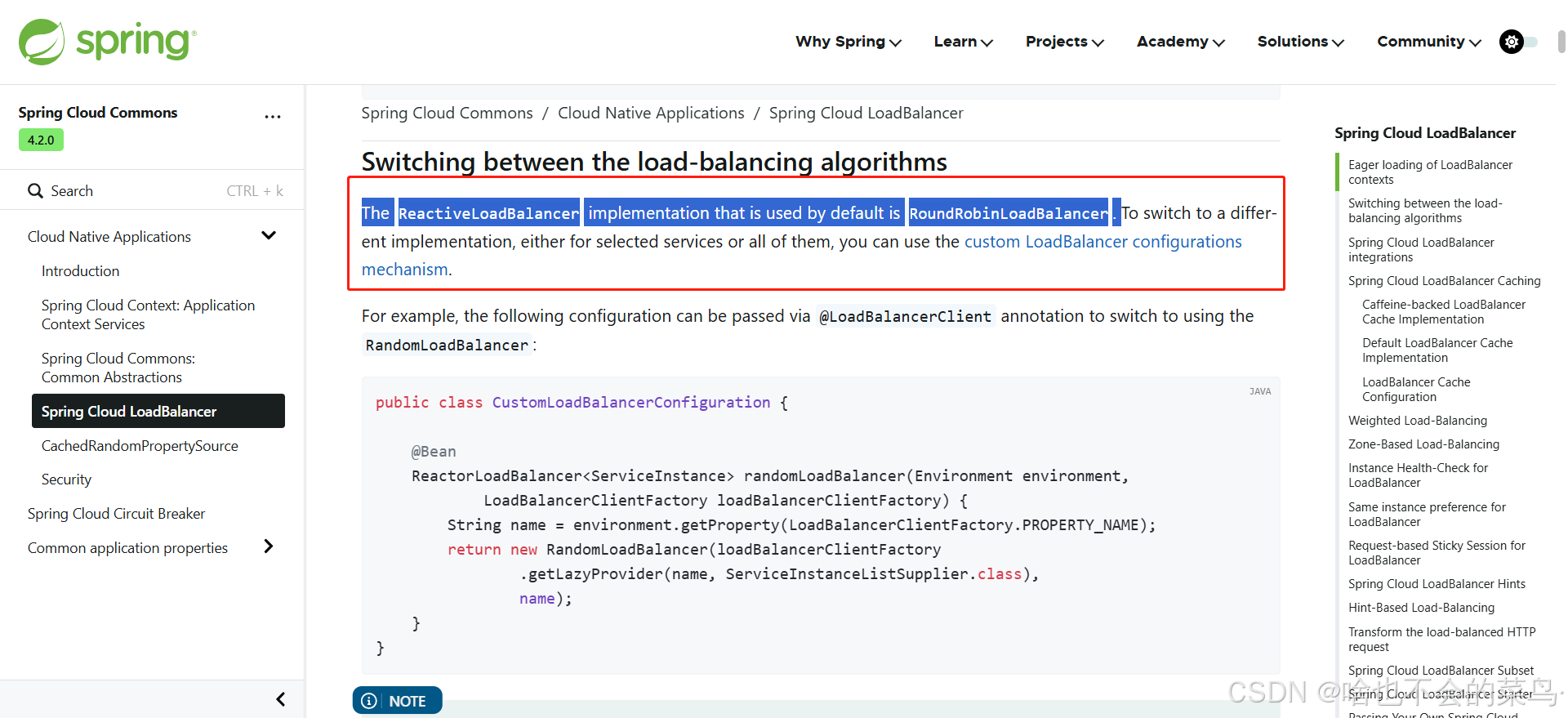Jump to Instance Health-Check for LoadBalancer
Viewport: 1568px width, 718px height.
[x=1418, y=475]
